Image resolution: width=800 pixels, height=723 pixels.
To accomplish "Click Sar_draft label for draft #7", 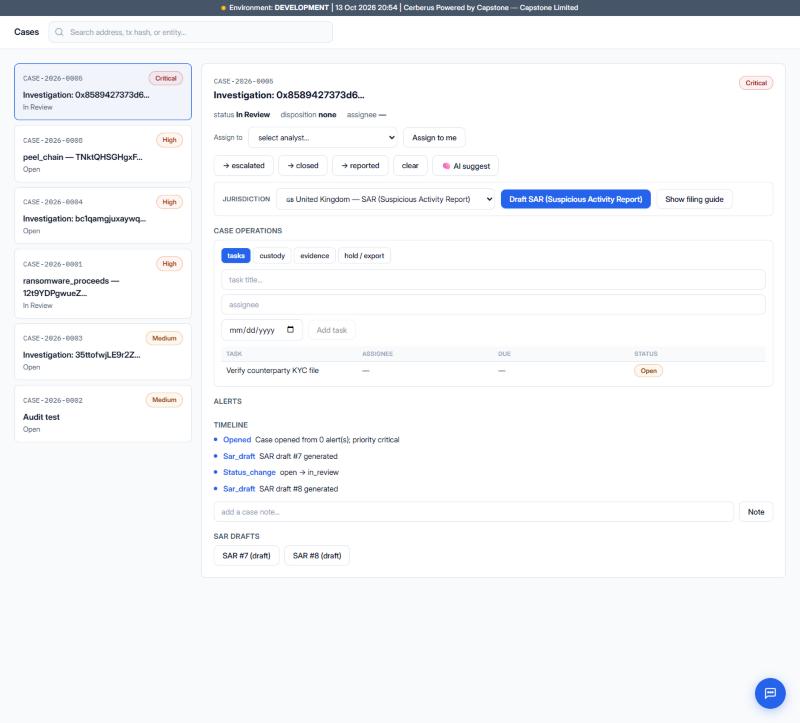I will (x=239, y=456).
